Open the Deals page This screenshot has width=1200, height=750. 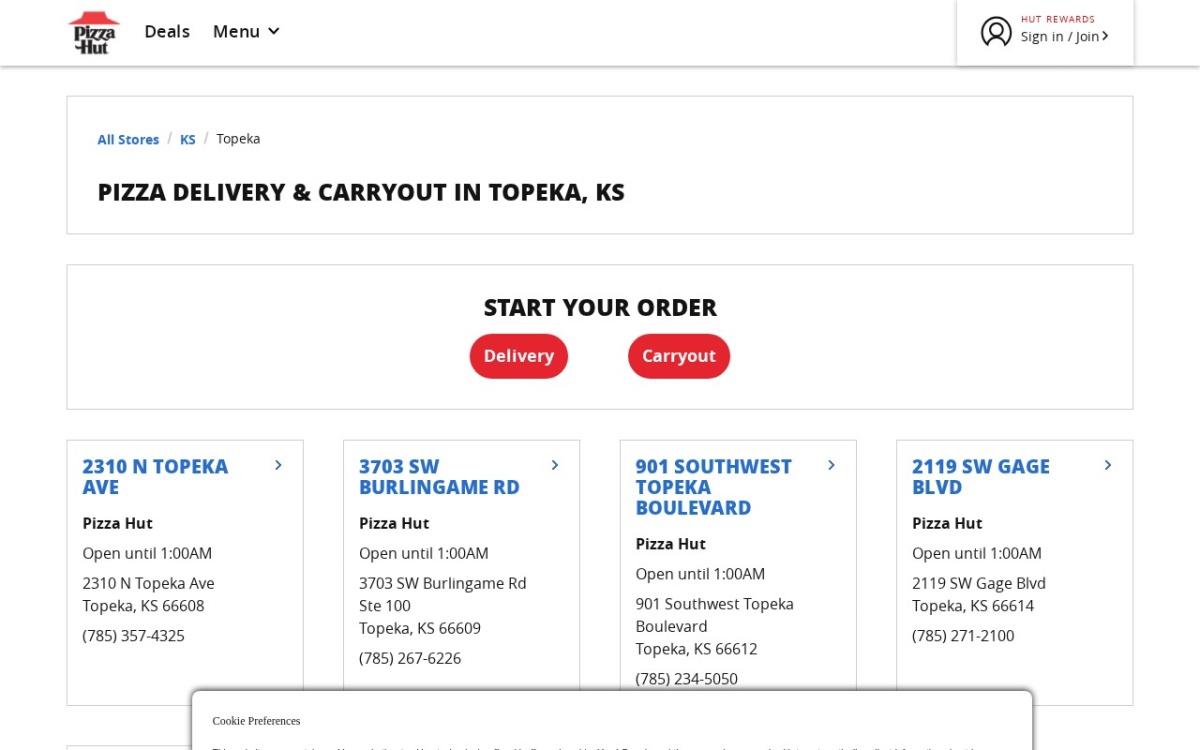point(167,32)
